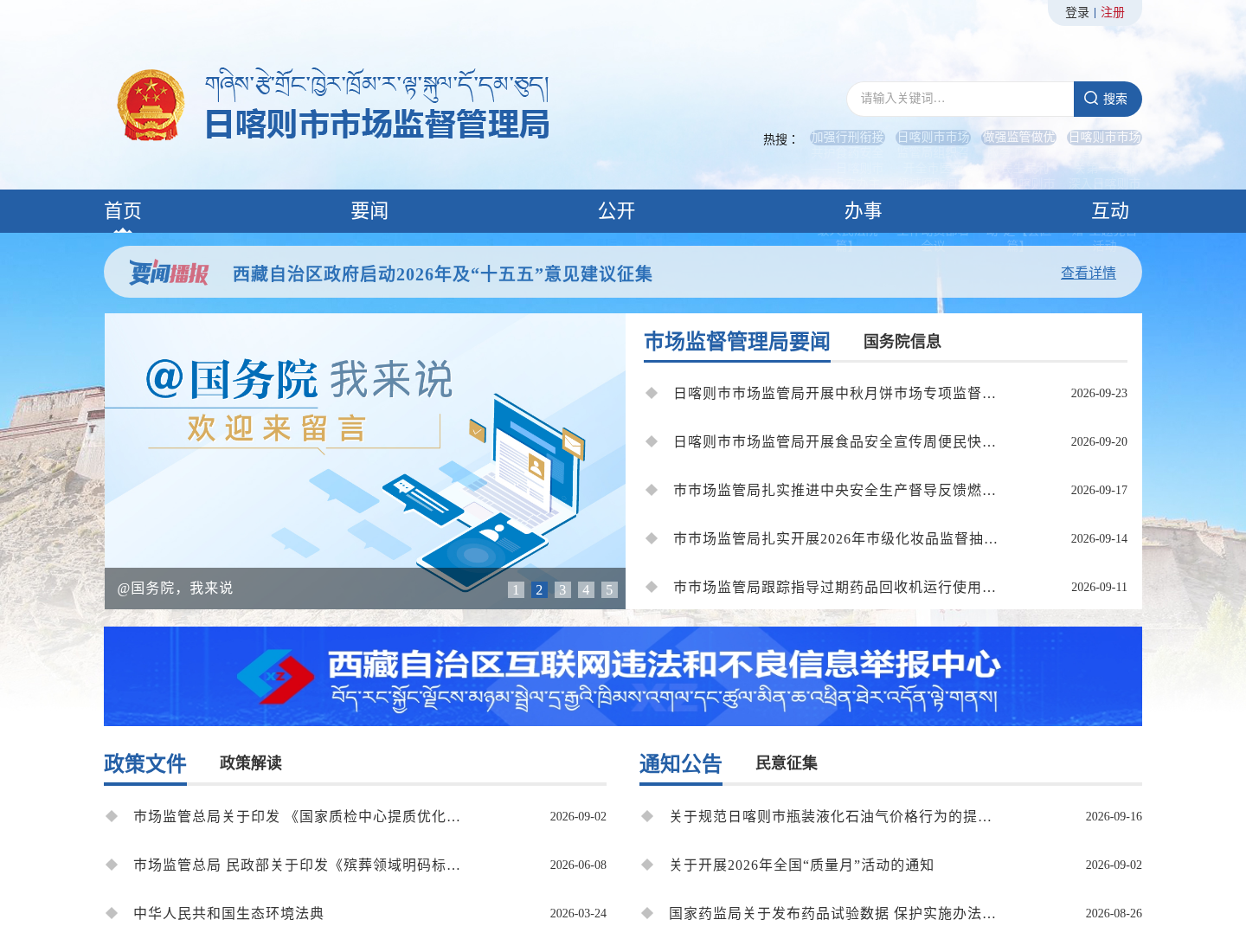Switch to the 市场监督管理局要闻 tab
The height and width of the screenshot is (952, 1246).
click(x=737, y=342)
